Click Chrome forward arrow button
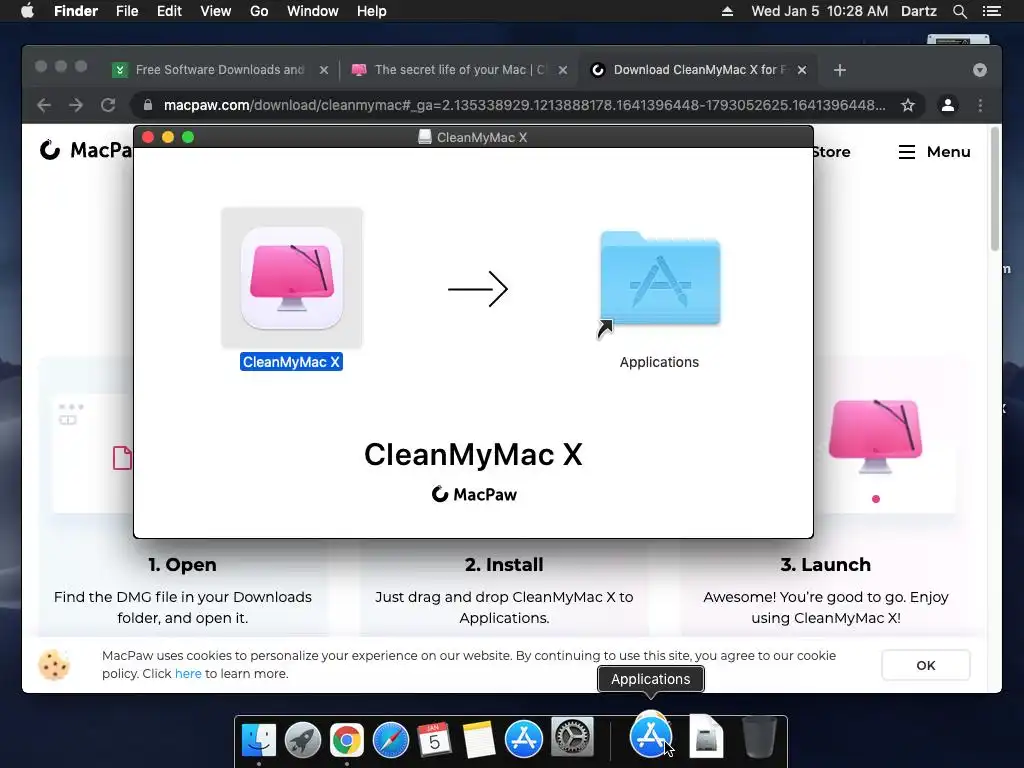Viewport: 1024px width, 768px height. pos(76,105)
